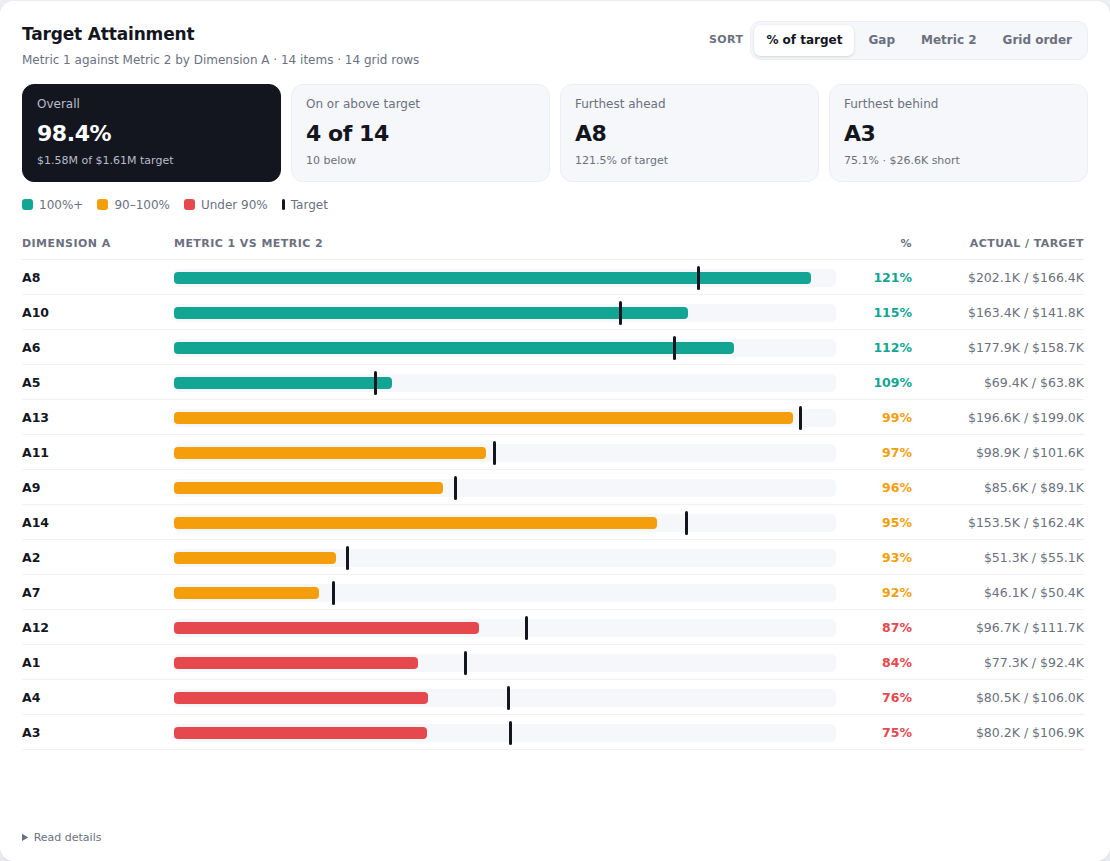Viewport: 1110px width, 861px height.
Task: Click the teal 100%+ legend swatch
Action: point(28,205)
